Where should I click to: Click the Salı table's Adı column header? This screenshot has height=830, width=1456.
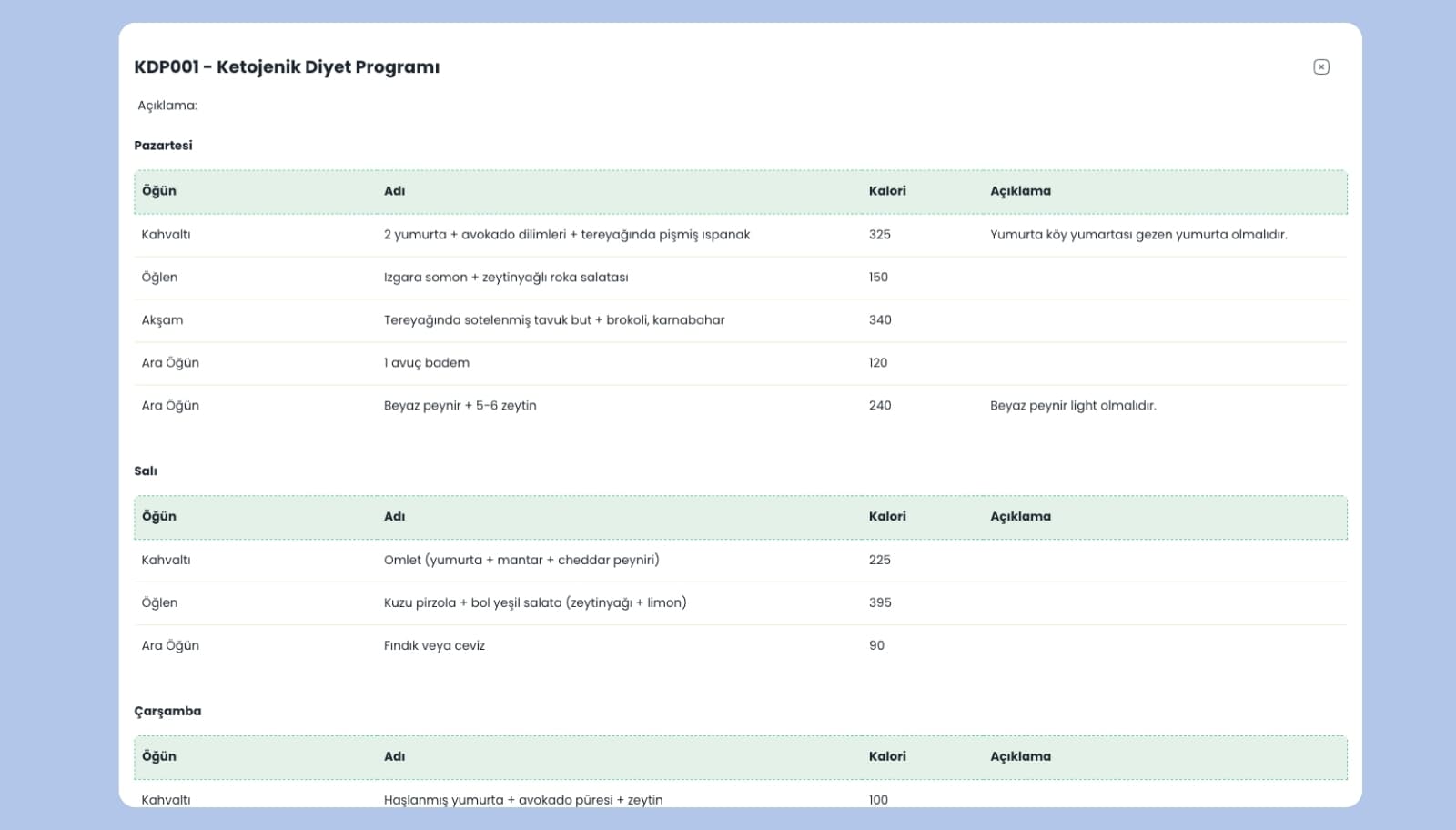394,517
